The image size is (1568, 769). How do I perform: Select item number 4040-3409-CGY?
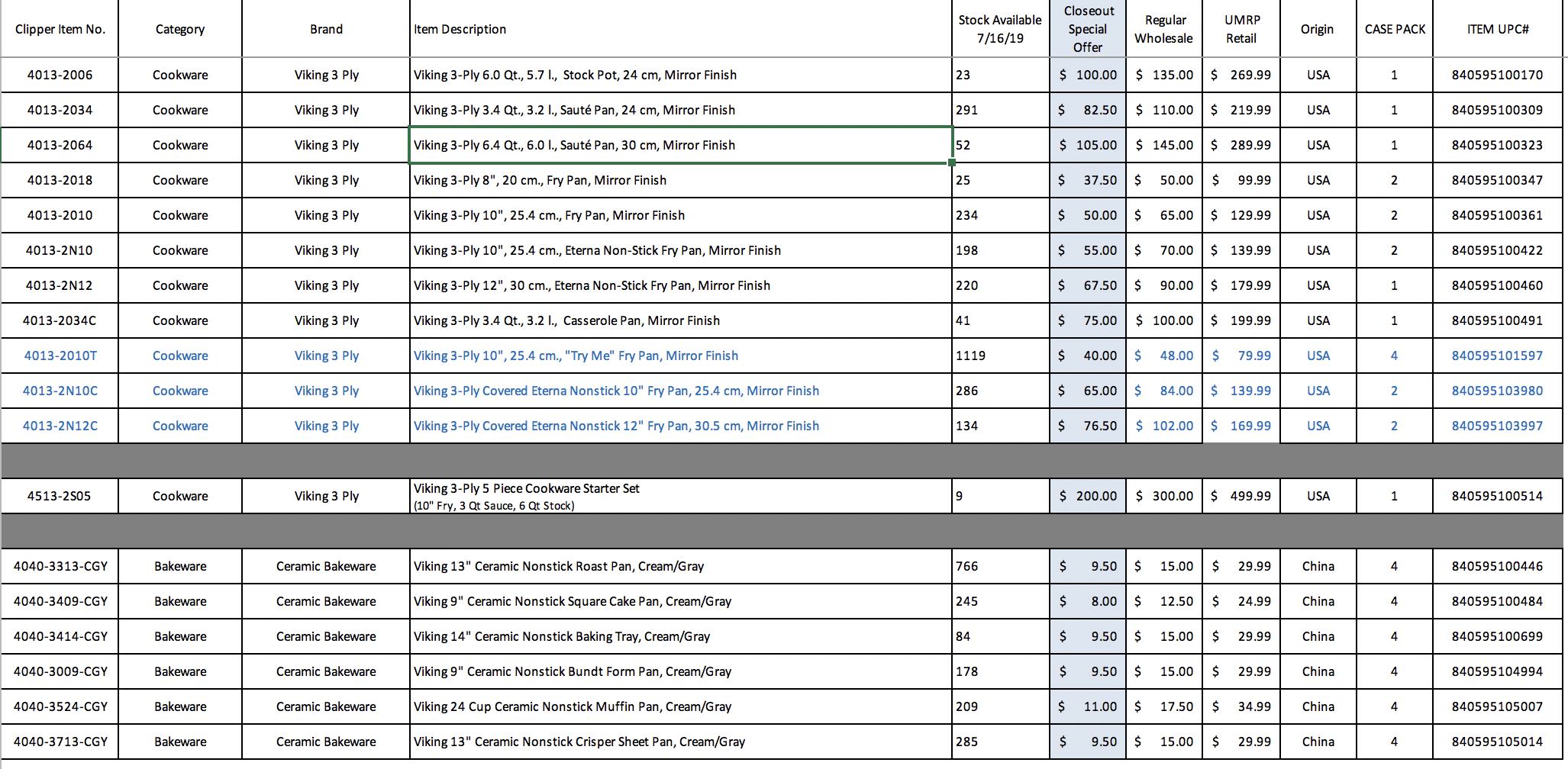60,601
